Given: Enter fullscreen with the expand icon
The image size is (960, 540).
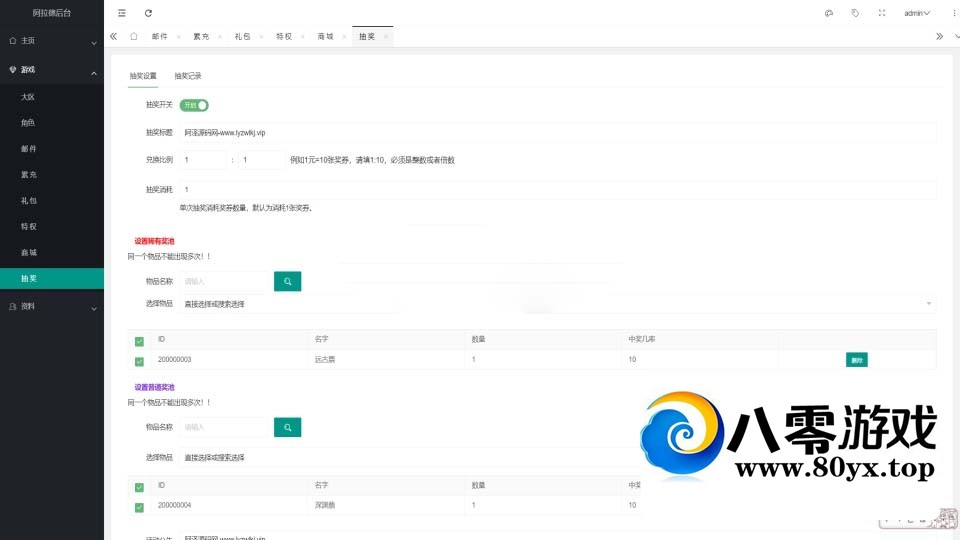Looking at the screenshot, I should click(882, 13).
